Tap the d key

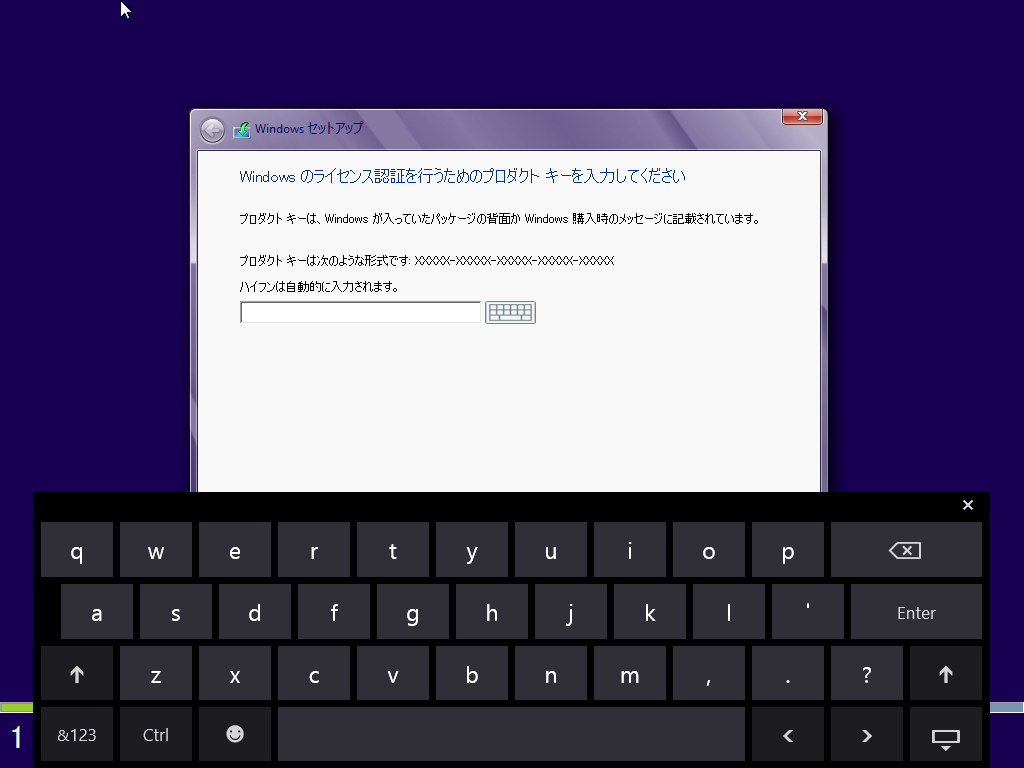(x=255, y=612)
